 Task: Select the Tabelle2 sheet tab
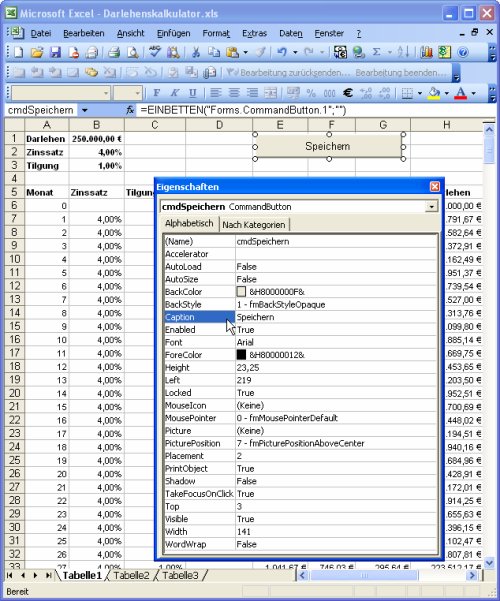[x=131, y=575]
